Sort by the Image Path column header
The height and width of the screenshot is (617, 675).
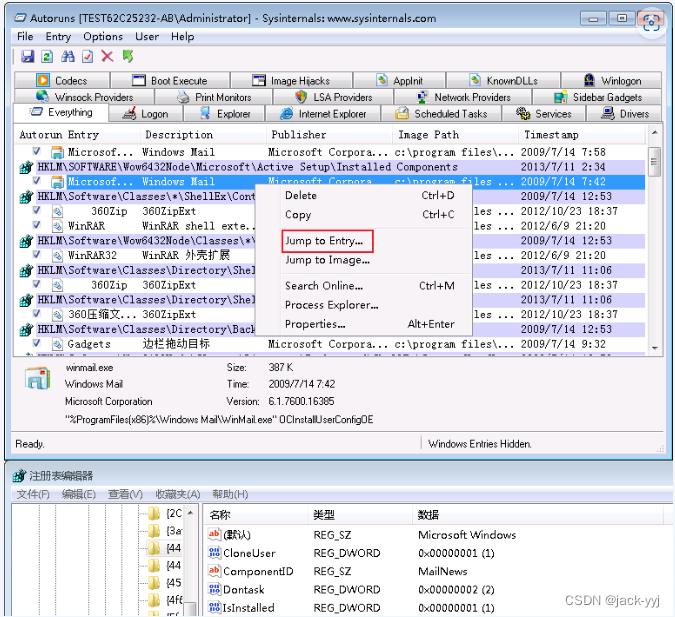point(455,135)
